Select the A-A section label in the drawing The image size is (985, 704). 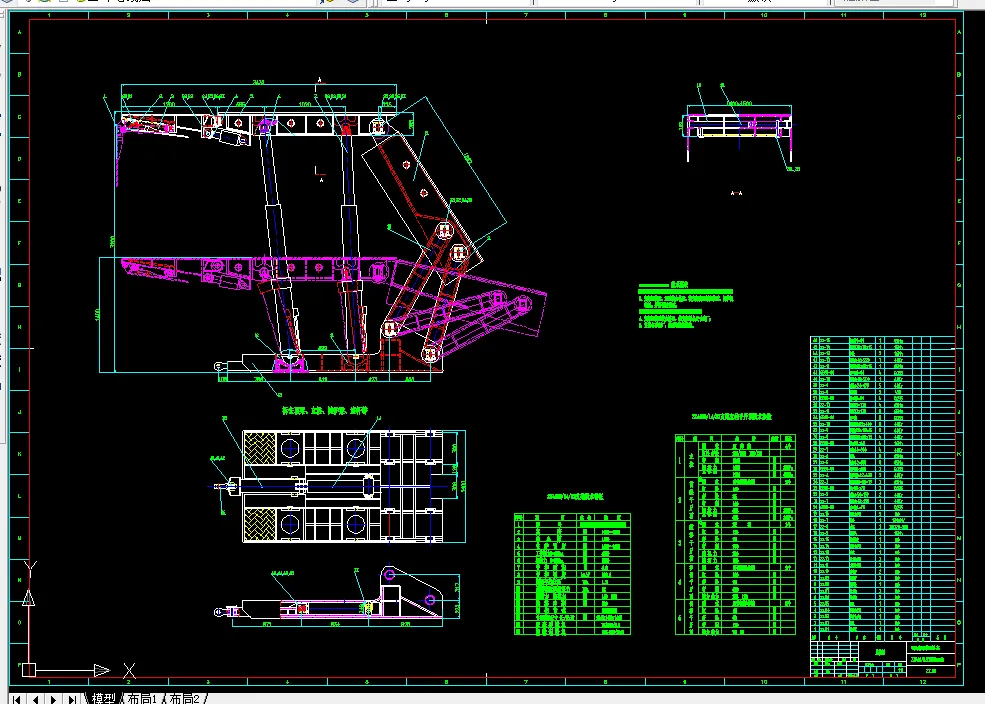point(736,193)
